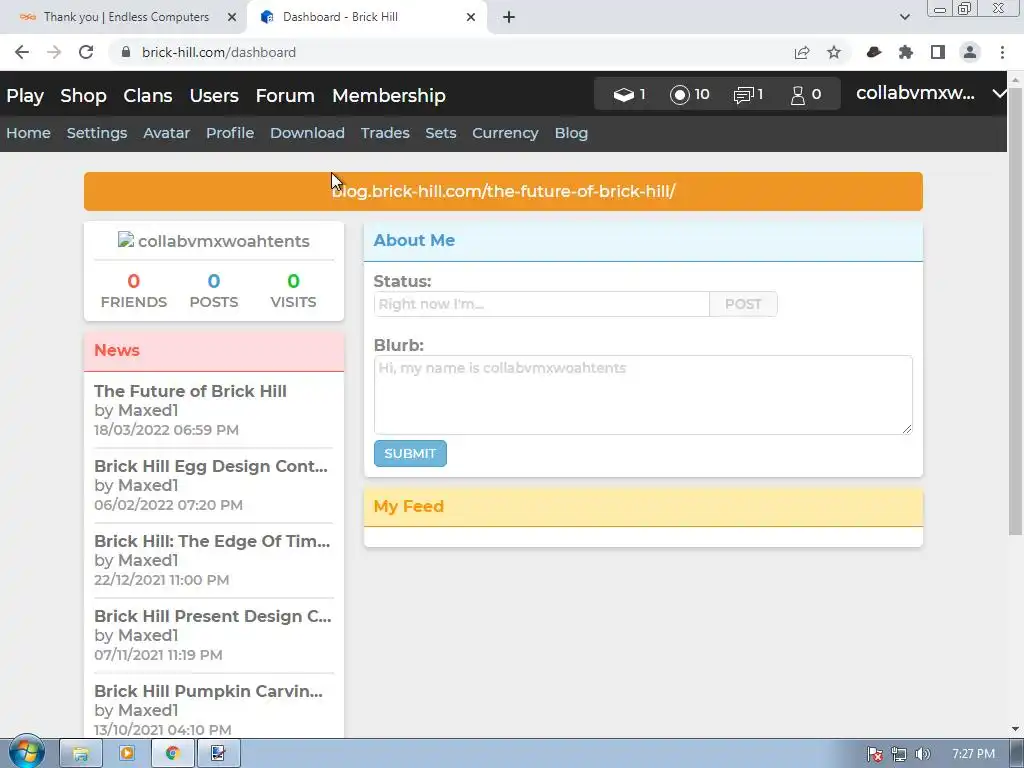
Task: Open Windows Explorer from the taskbar
Action: click(x=80, y=754)
